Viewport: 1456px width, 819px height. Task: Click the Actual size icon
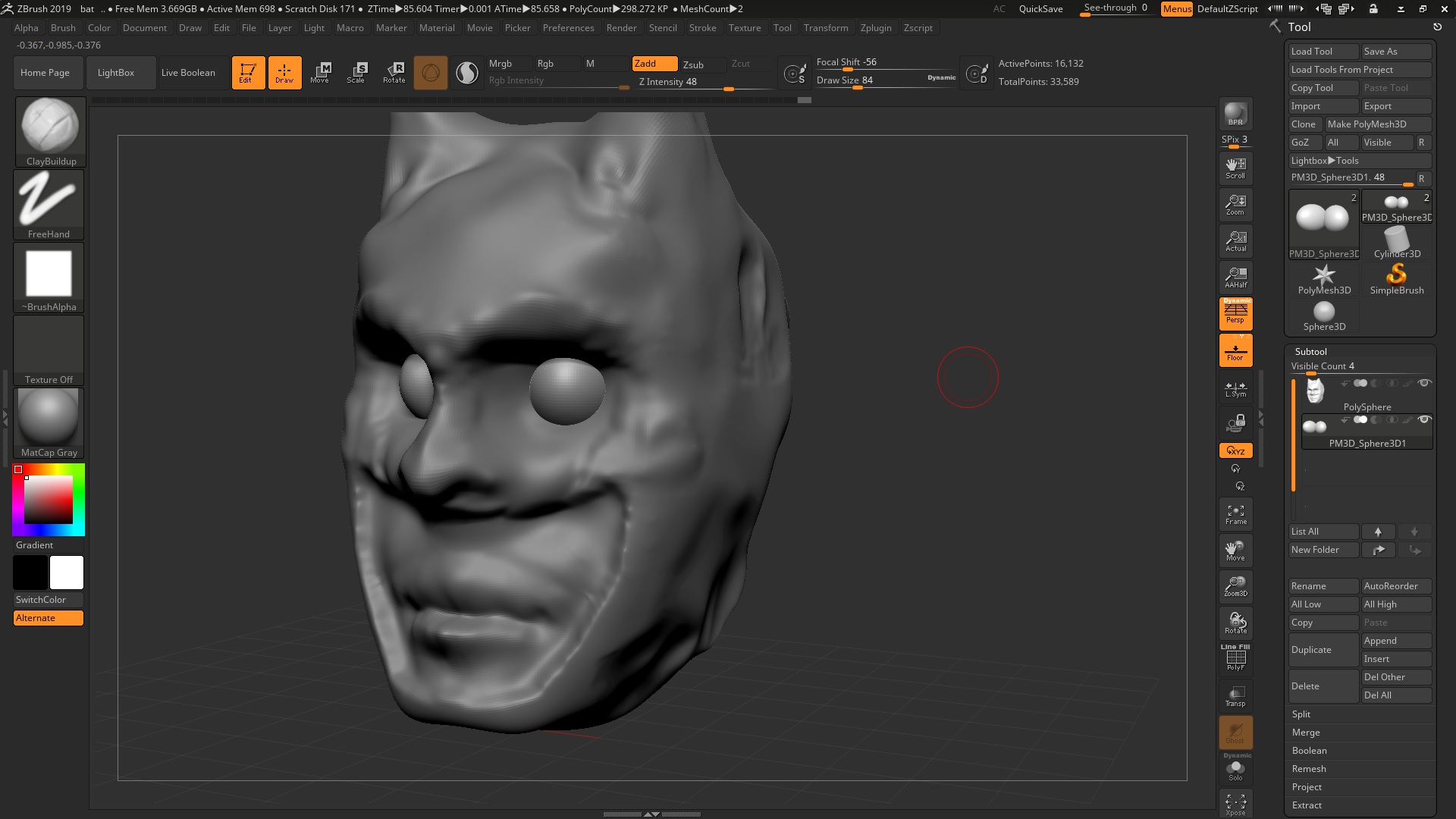tap(1235, 241)
